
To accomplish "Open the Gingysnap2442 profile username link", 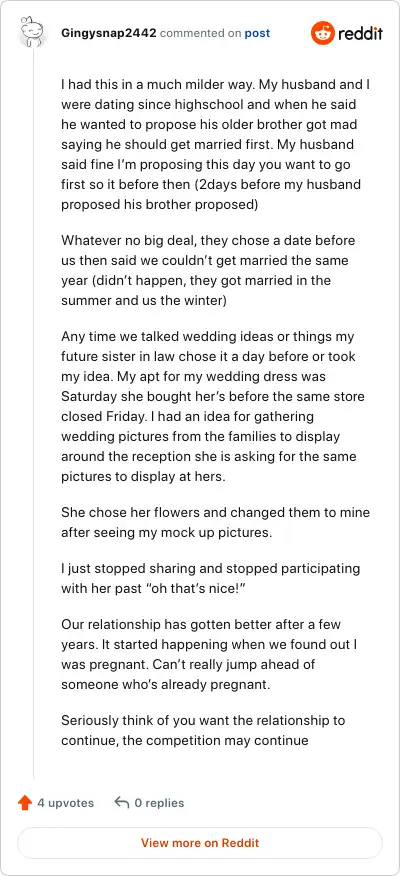I will point(108,34).
